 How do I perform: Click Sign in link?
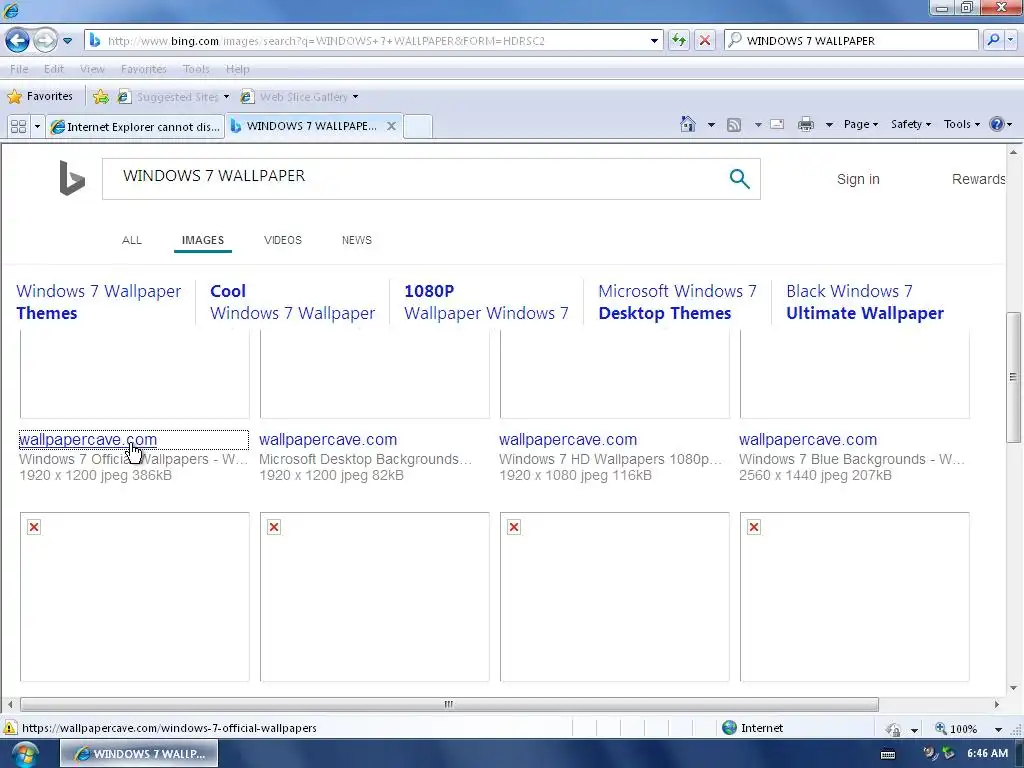pos(857,179)
